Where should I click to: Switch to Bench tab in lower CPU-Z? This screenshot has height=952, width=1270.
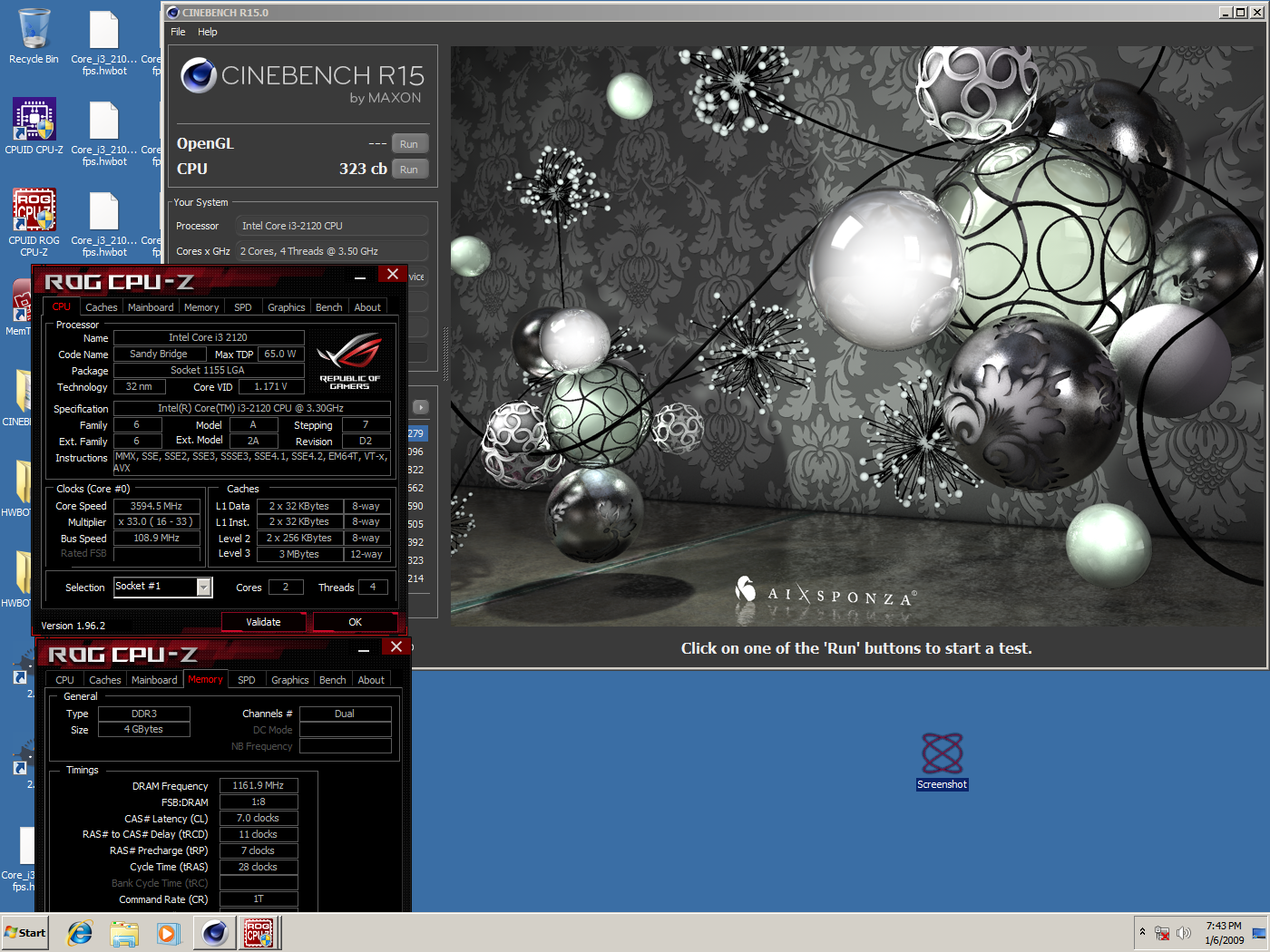(333, 680)
